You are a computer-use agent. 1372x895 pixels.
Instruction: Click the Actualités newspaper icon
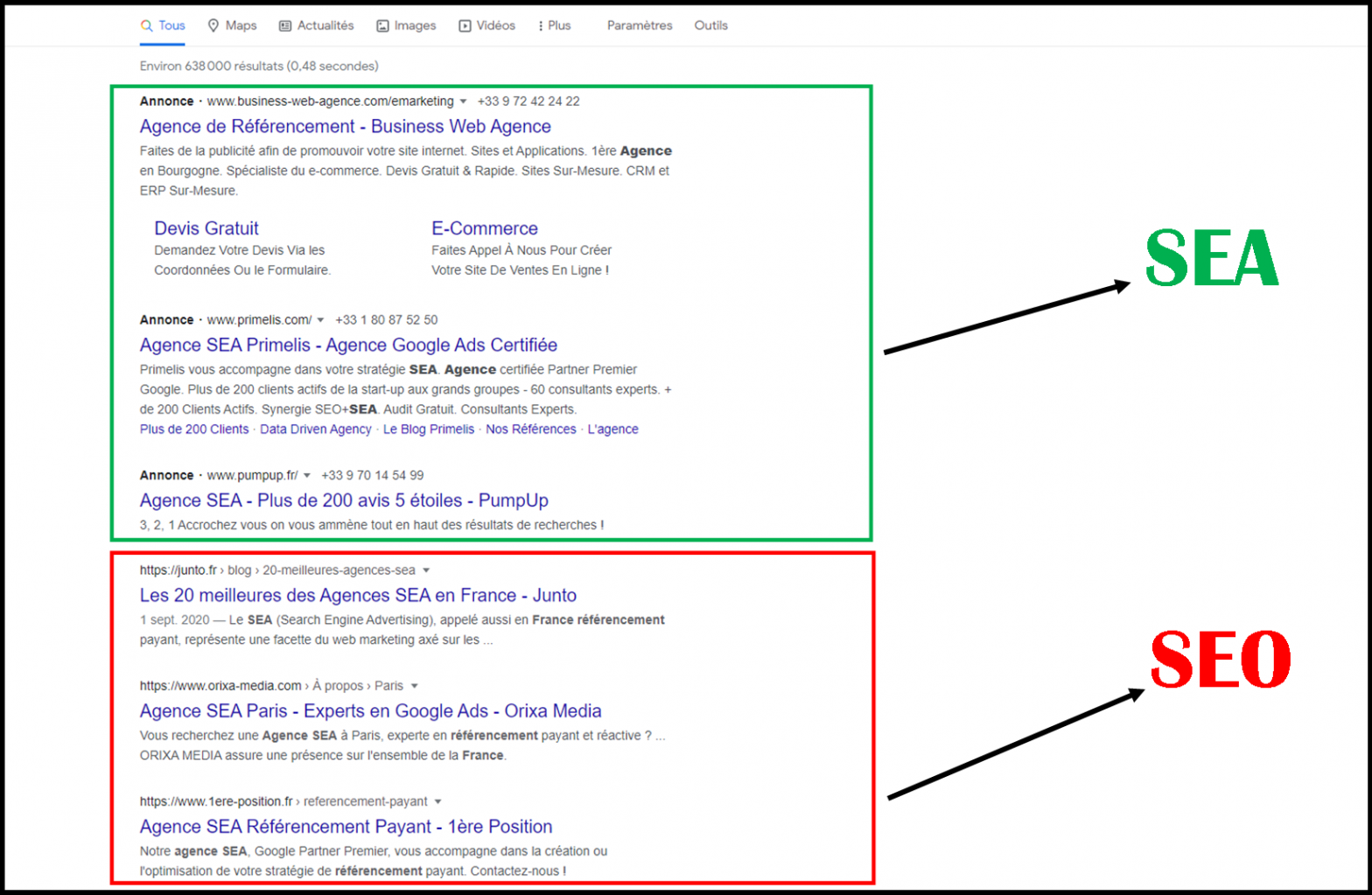tap(284, 25)
